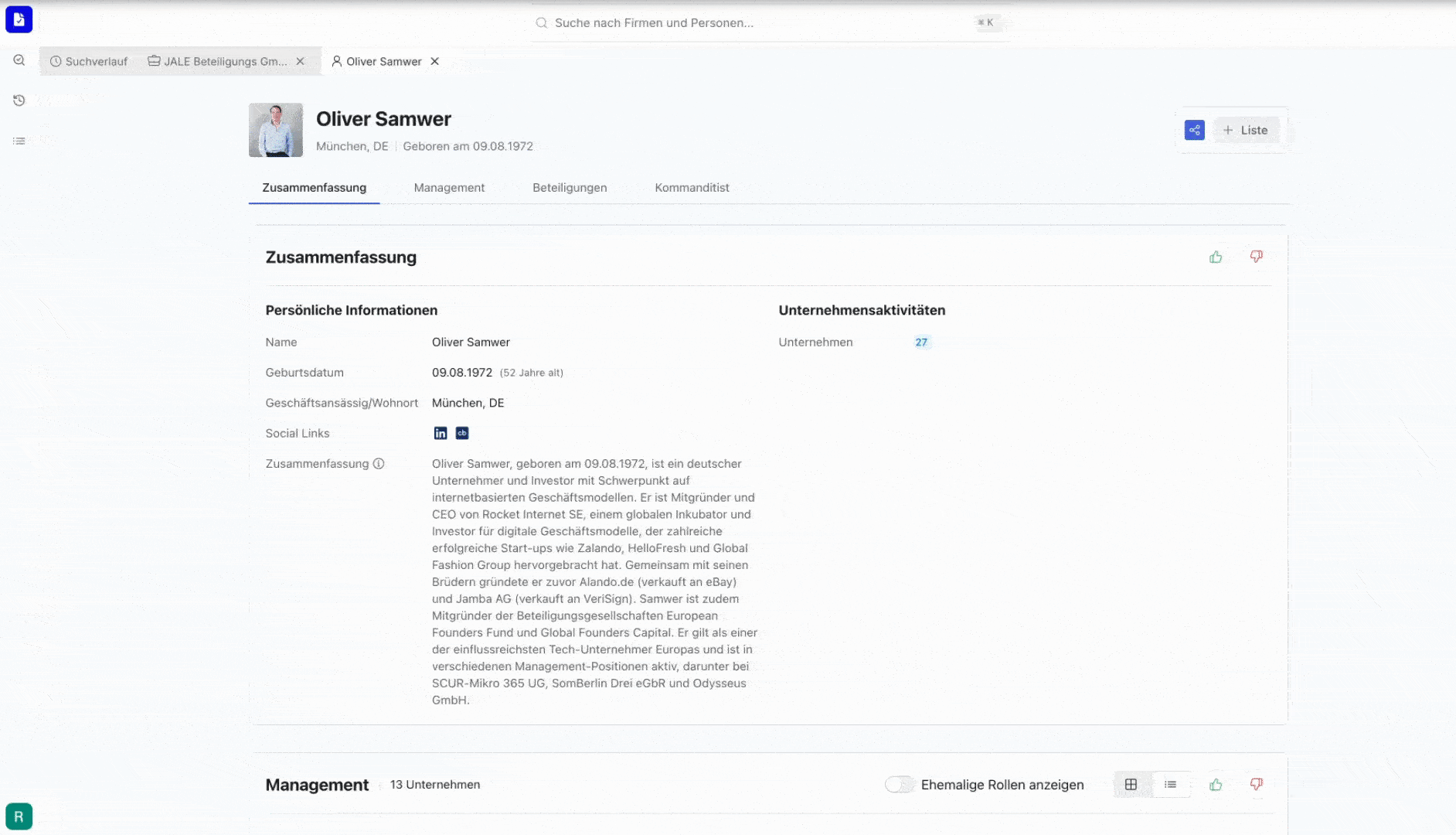1456x835 pixels.
Task: Give thumbs down on the Management section
Action: point(1257,785)
